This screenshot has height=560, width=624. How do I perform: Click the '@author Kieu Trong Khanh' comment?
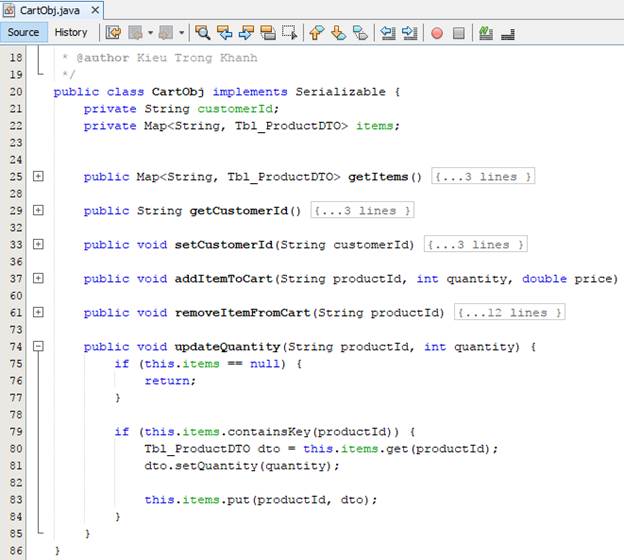[x=167, y=58]
